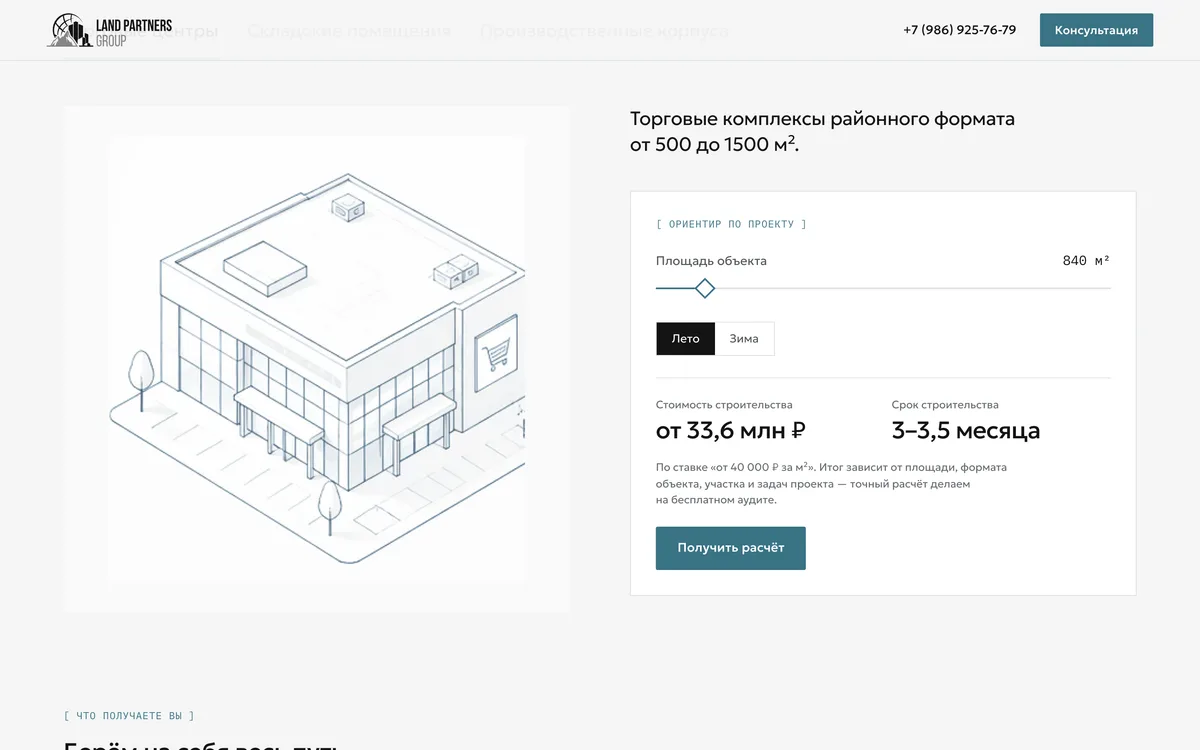Open the Консультация request button
This screenshot has height=750, width=1200.
(1096, 30)
